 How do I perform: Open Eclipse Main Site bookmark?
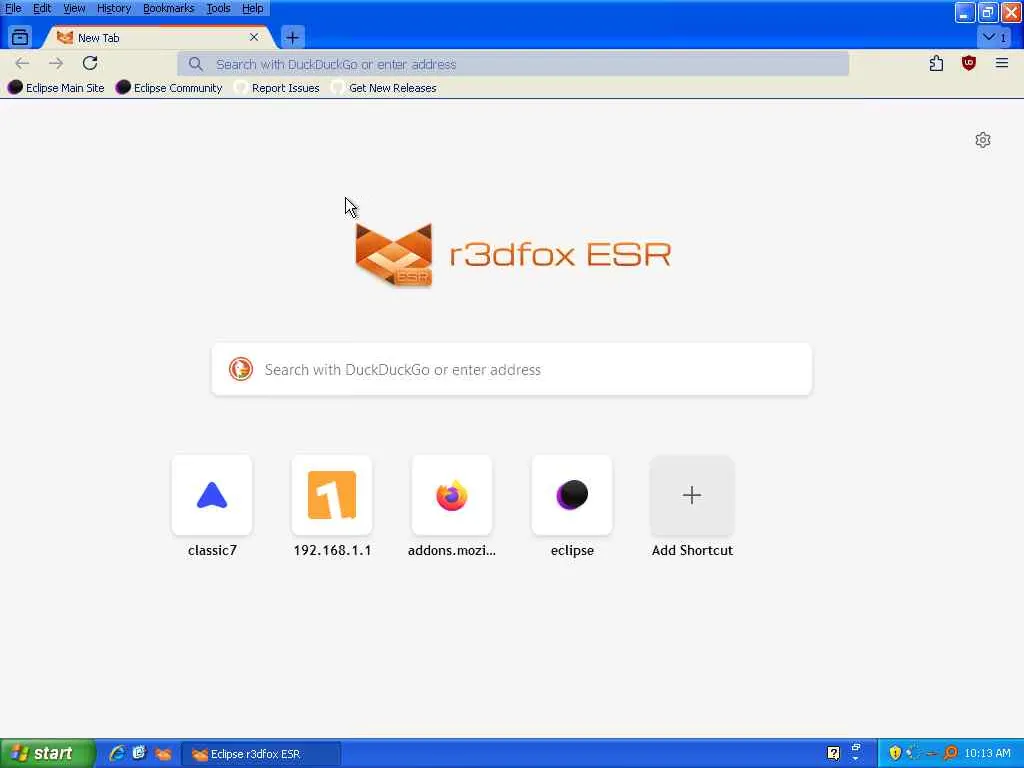tap(56, 88)
